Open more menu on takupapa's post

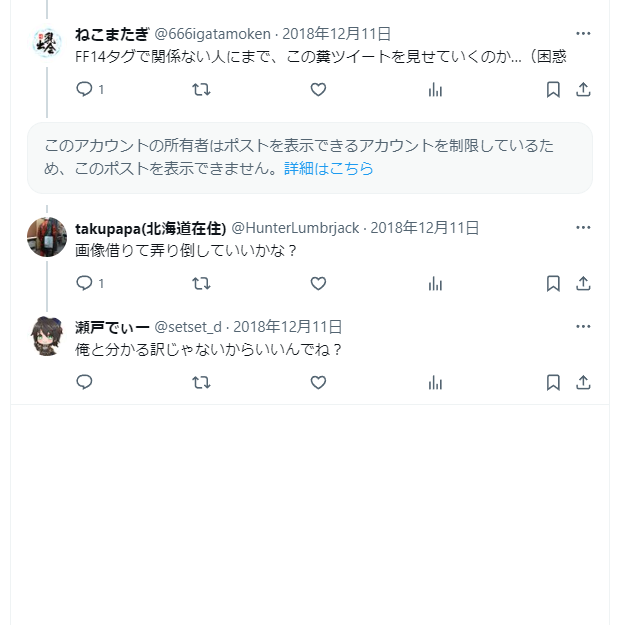[x=584, y=227]
